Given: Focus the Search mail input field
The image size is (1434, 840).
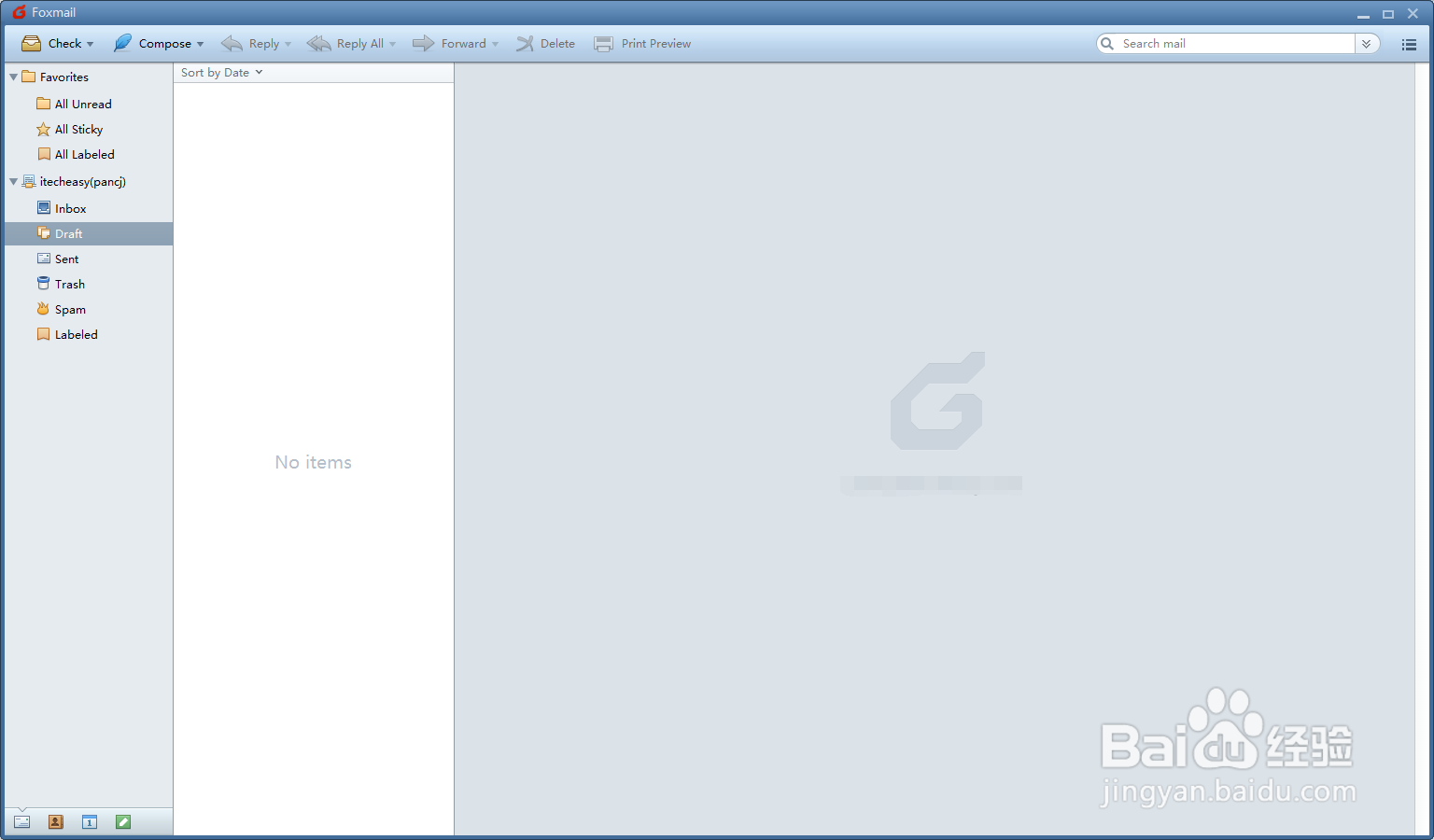Looking at the screenshot, I should pos(1236,44).
